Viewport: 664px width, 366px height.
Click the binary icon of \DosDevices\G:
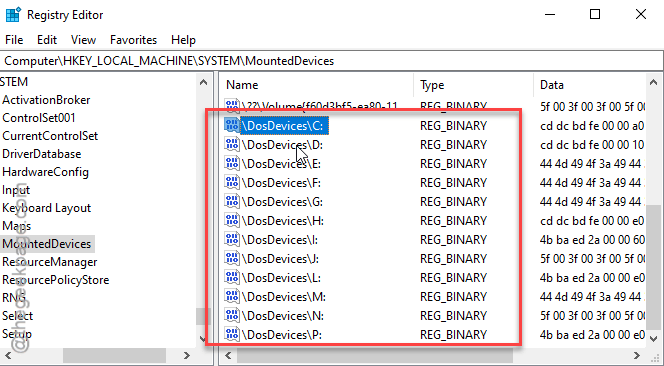[x=232, y=202]
